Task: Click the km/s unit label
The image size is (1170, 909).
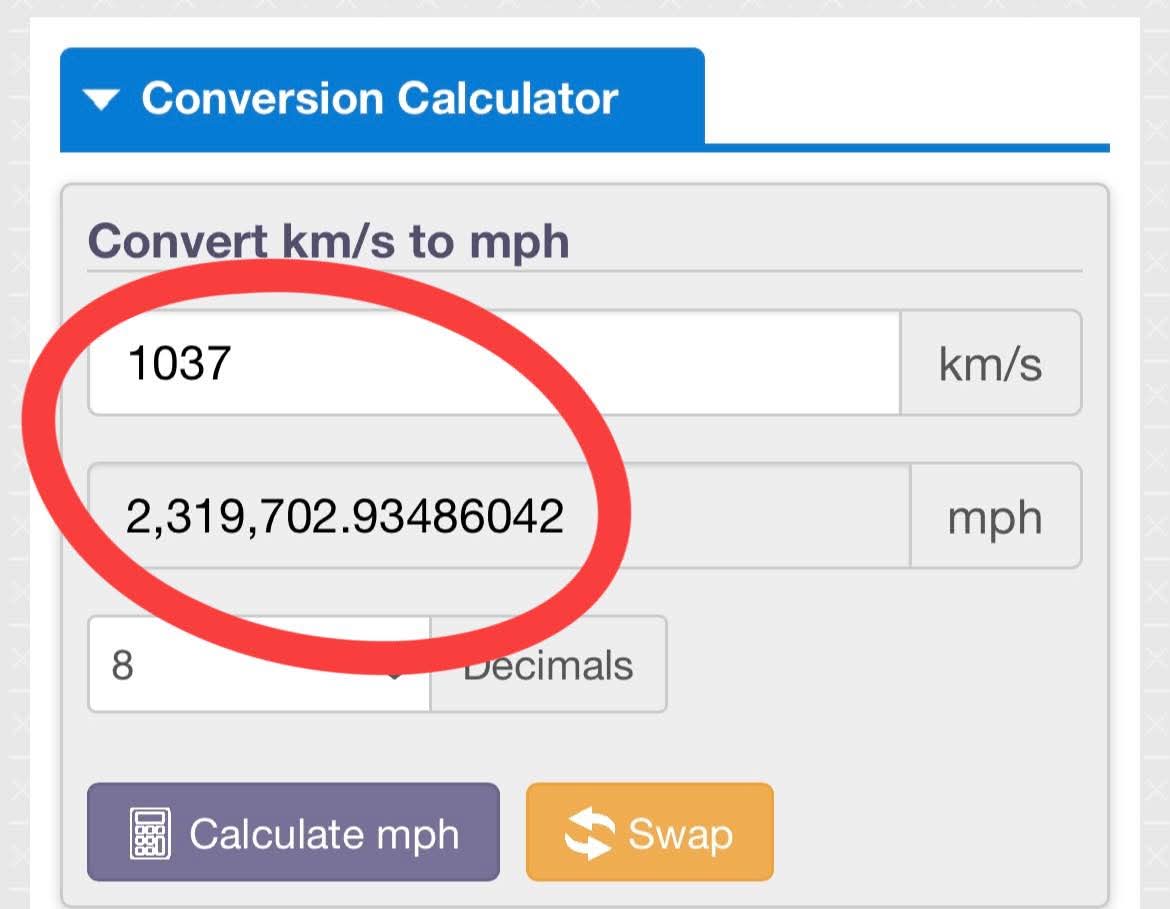Action: [990, 363]
